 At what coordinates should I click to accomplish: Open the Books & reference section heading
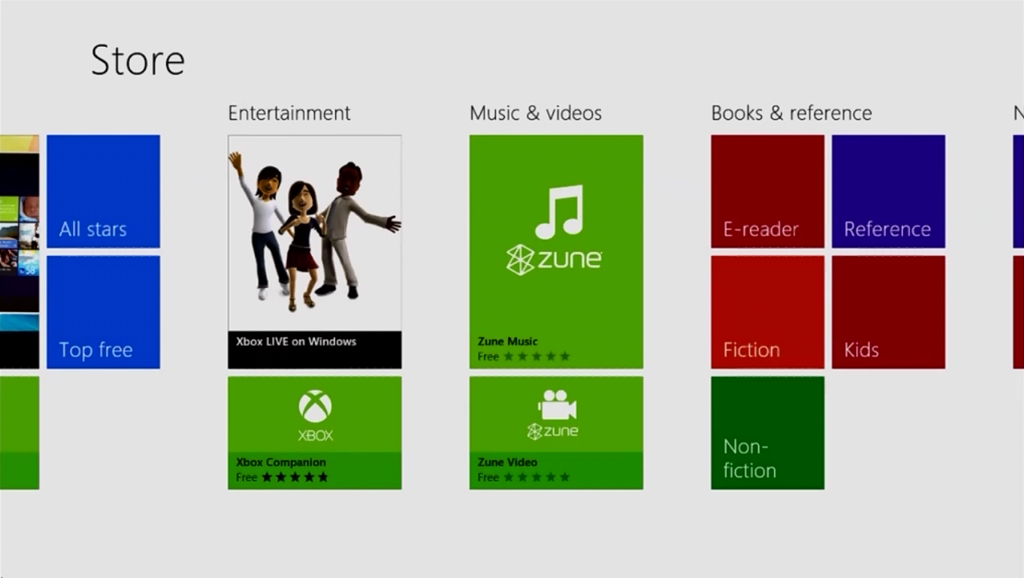[792, 113]
